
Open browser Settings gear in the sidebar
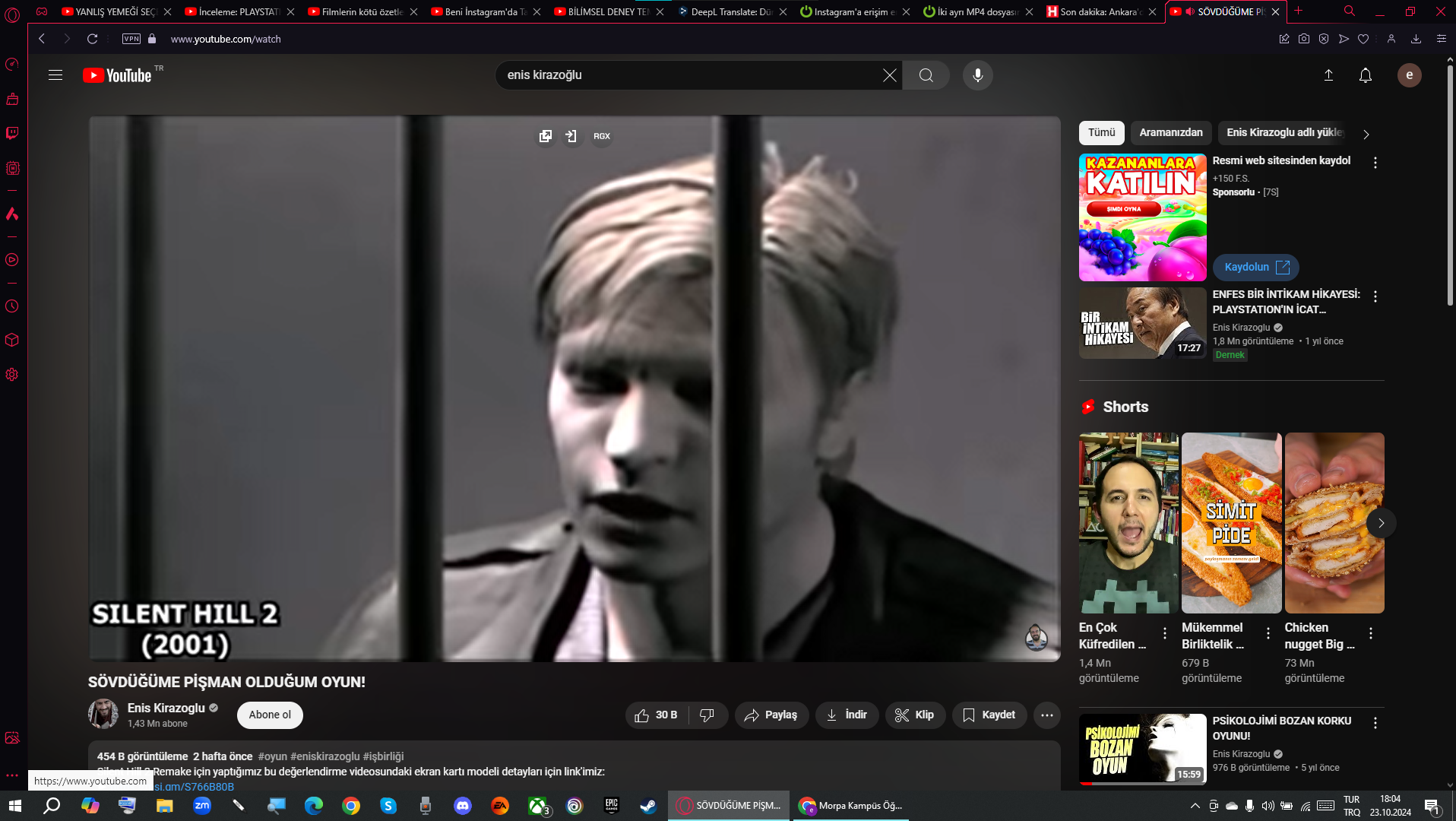[12, 375]
